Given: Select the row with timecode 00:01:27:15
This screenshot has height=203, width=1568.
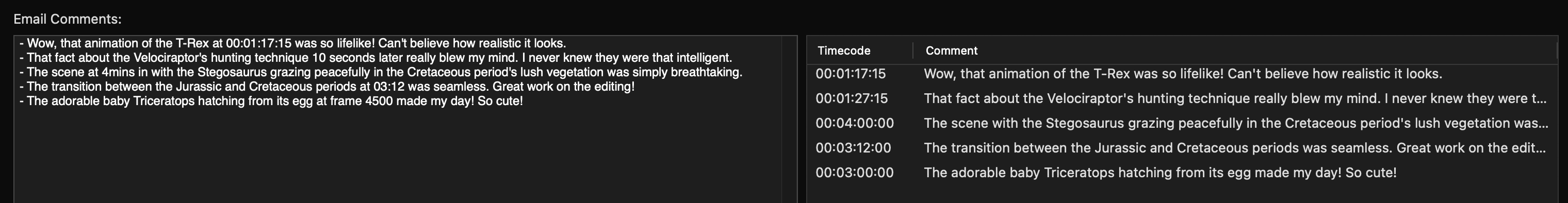Looking at the screenshot, I should (1182, 98).
